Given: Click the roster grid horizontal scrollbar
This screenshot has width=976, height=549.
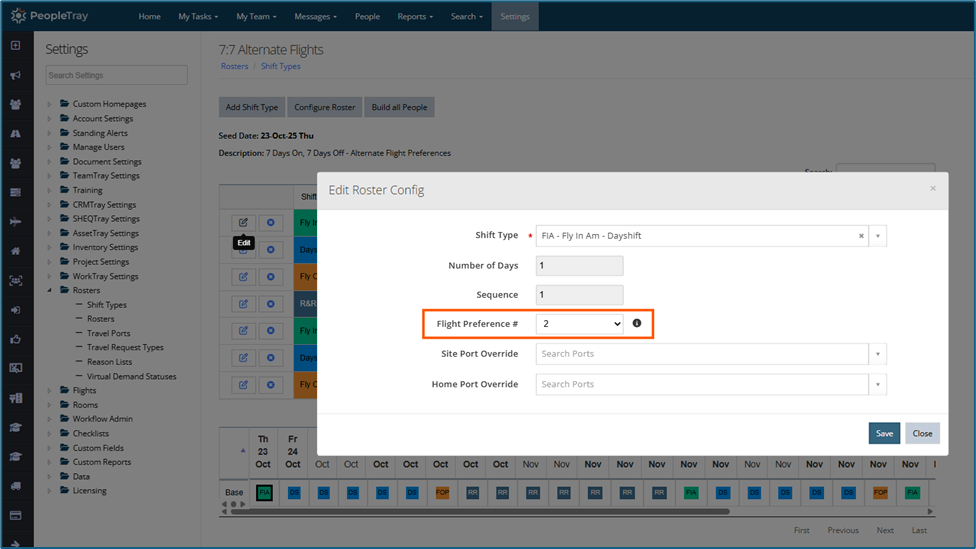Looking at the screenshot, I should point(479,512).
